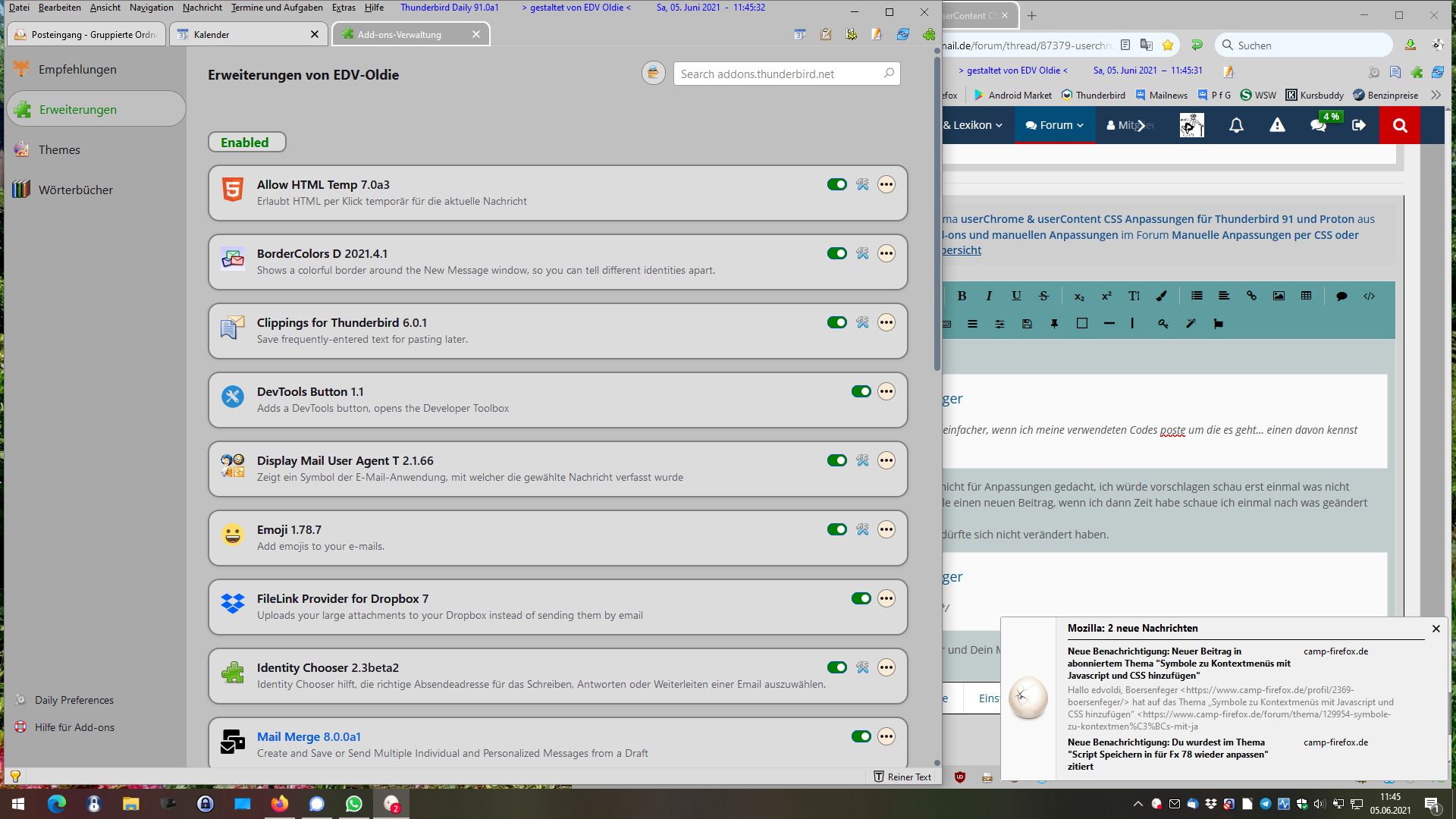Click the green puzzle add-ons icon in Thunderbird tab bar

point(929,34)
